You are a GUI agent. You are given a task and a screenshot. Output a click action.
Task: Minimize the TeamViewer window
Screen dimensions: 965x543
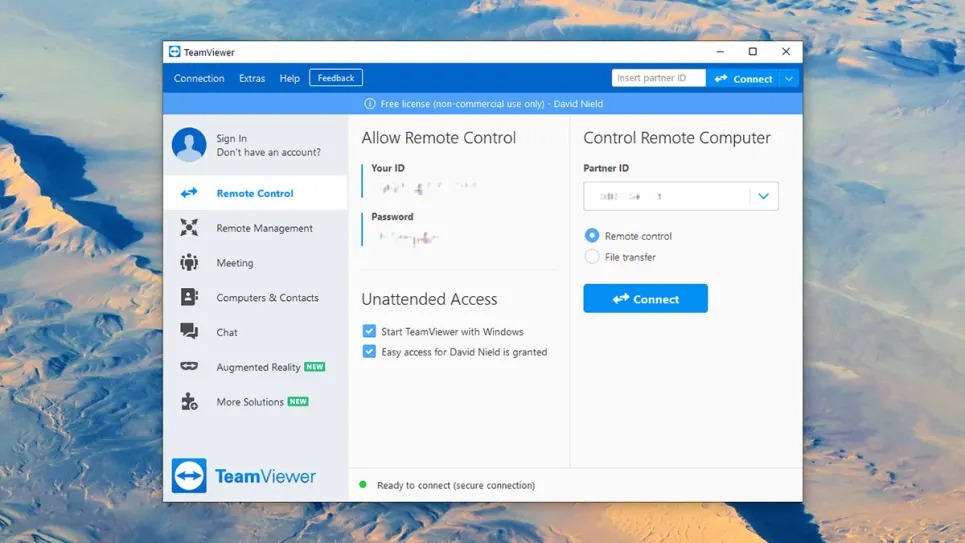point(720,52)
